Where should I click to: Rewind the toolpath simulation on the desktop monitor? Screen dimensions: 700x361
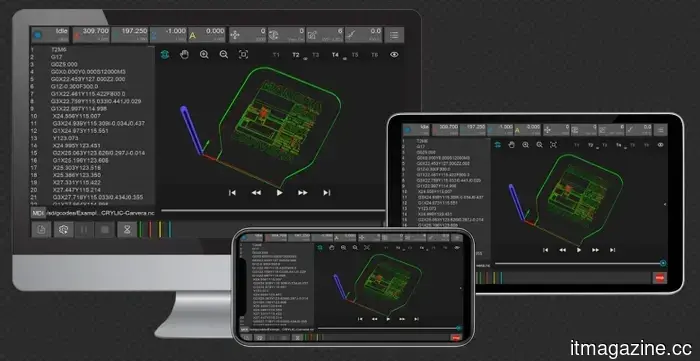(x=256, y=193)
